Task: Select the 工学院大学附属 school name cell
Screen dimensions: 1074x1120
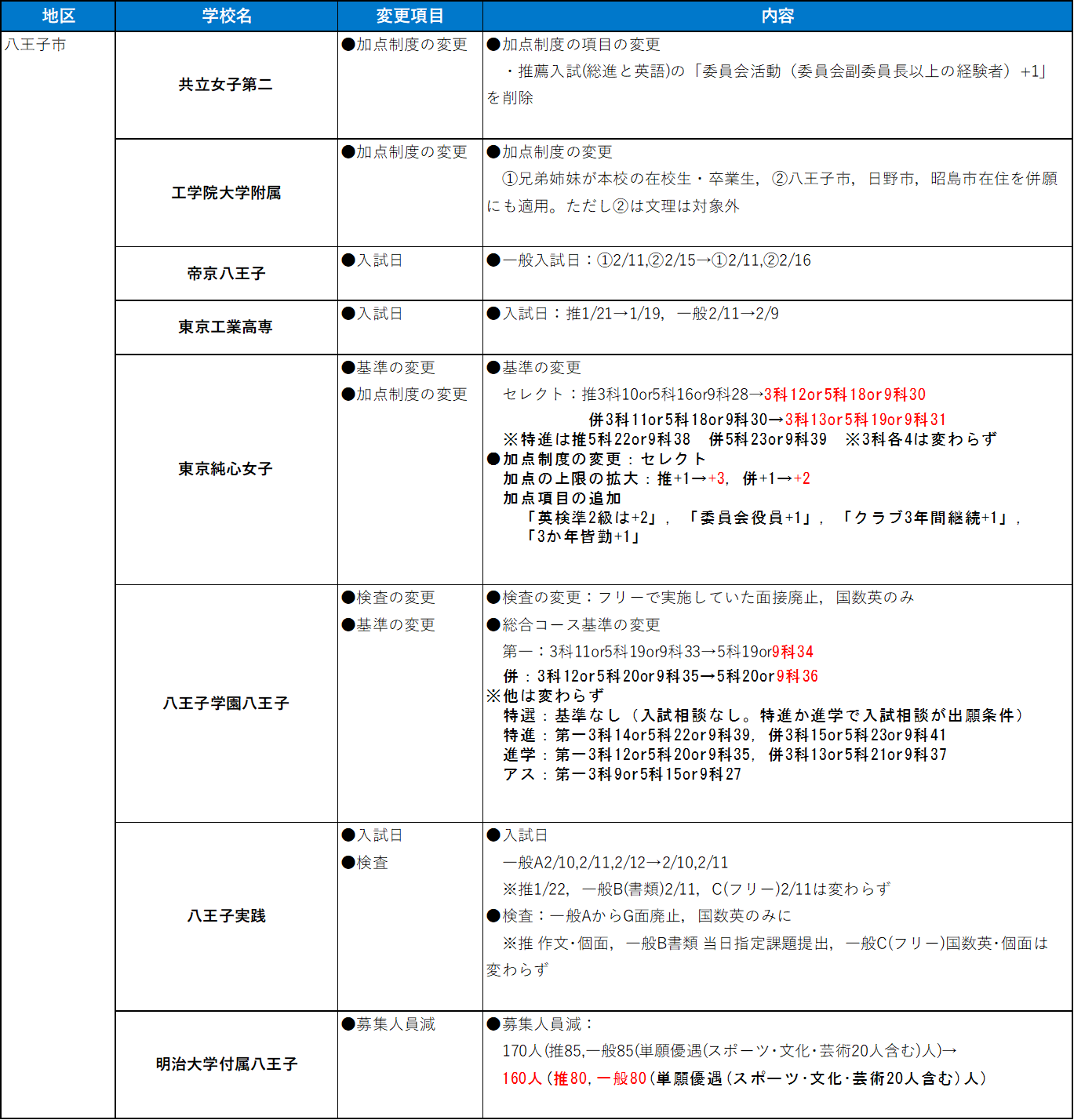Action: (227, 193)
